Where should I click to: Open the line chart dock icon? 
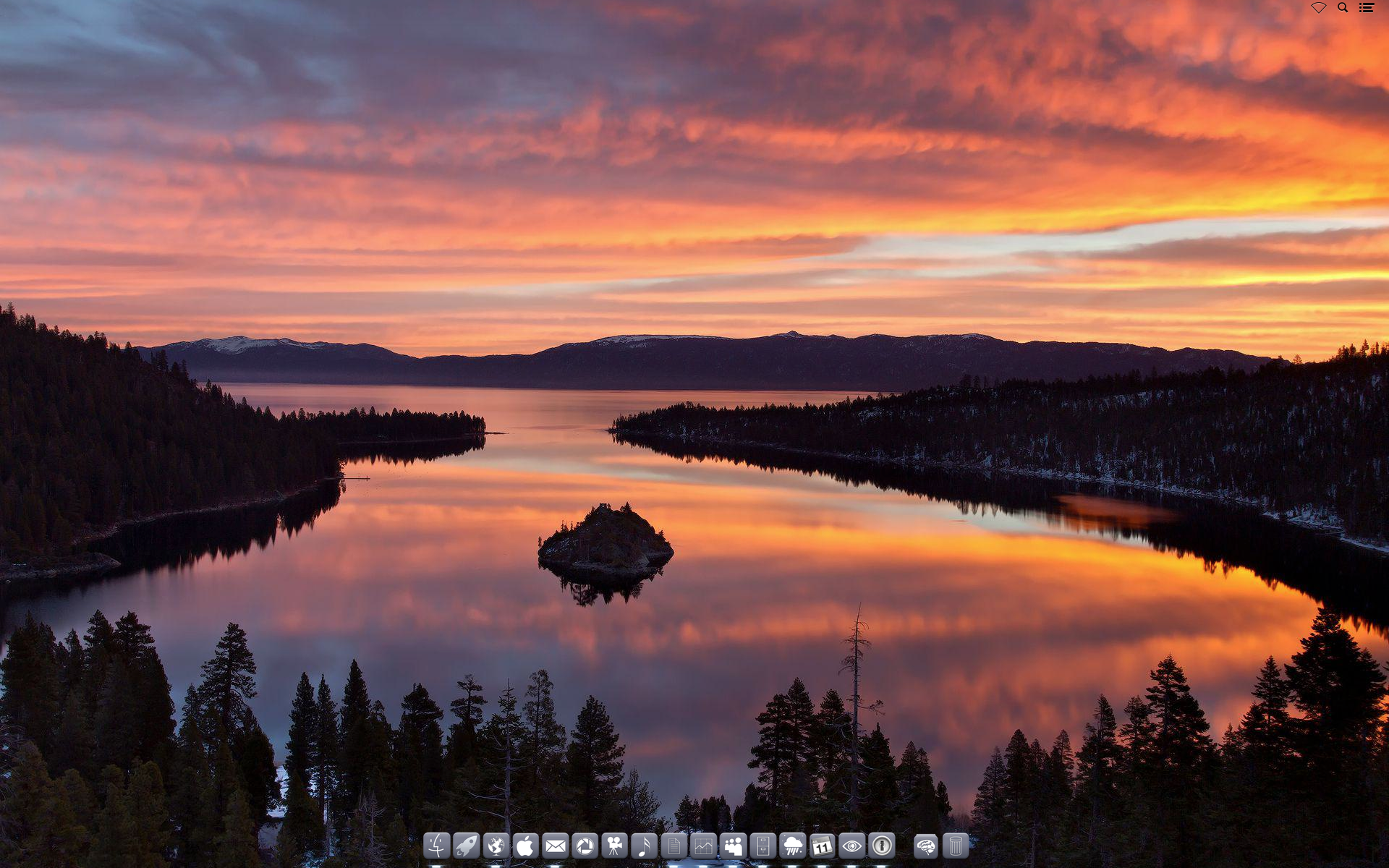pos(703,845)
